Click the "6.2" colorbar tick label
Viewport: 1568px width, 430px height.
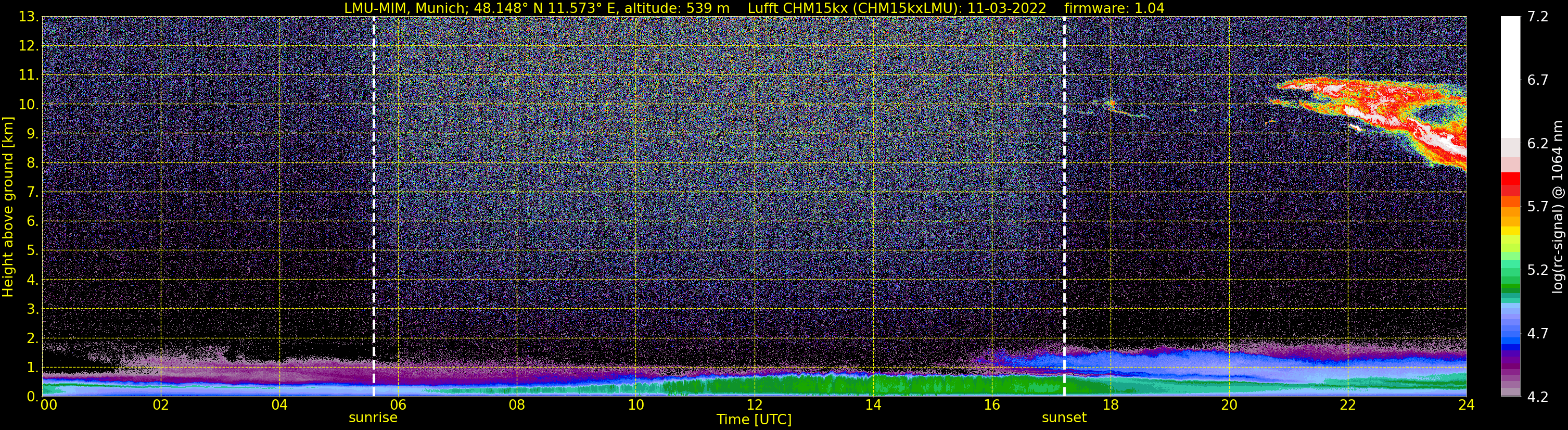click(x=1538, y=144)
